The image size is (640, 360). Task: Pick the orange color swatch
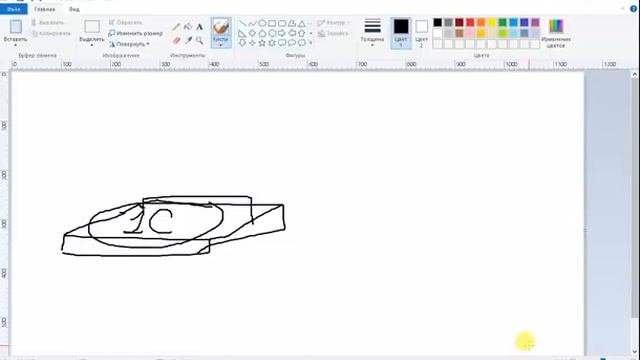[481, 22]
